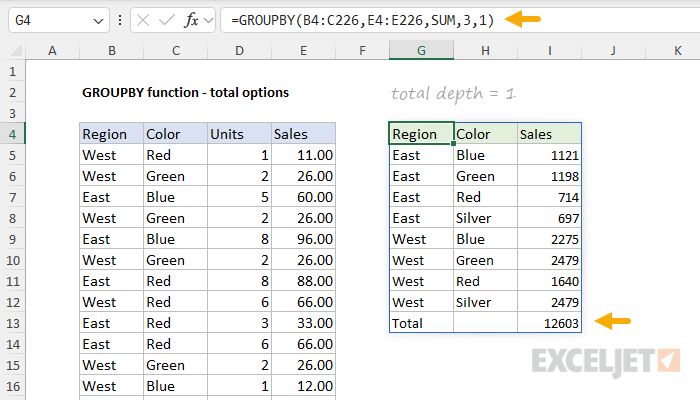Click the sales value 96.00
This screenshot has height=400, width=700.
coord(304,239)
